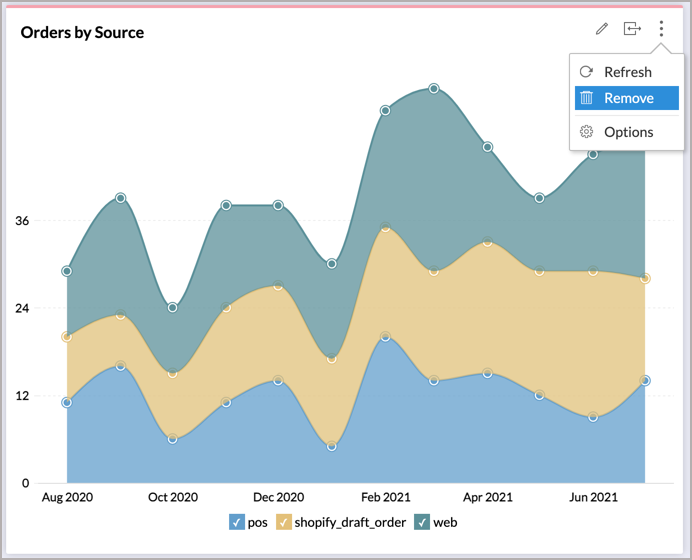Open the three-dot more options menu
This screenshot has height=560, width=692.
[x=661, y=29]
